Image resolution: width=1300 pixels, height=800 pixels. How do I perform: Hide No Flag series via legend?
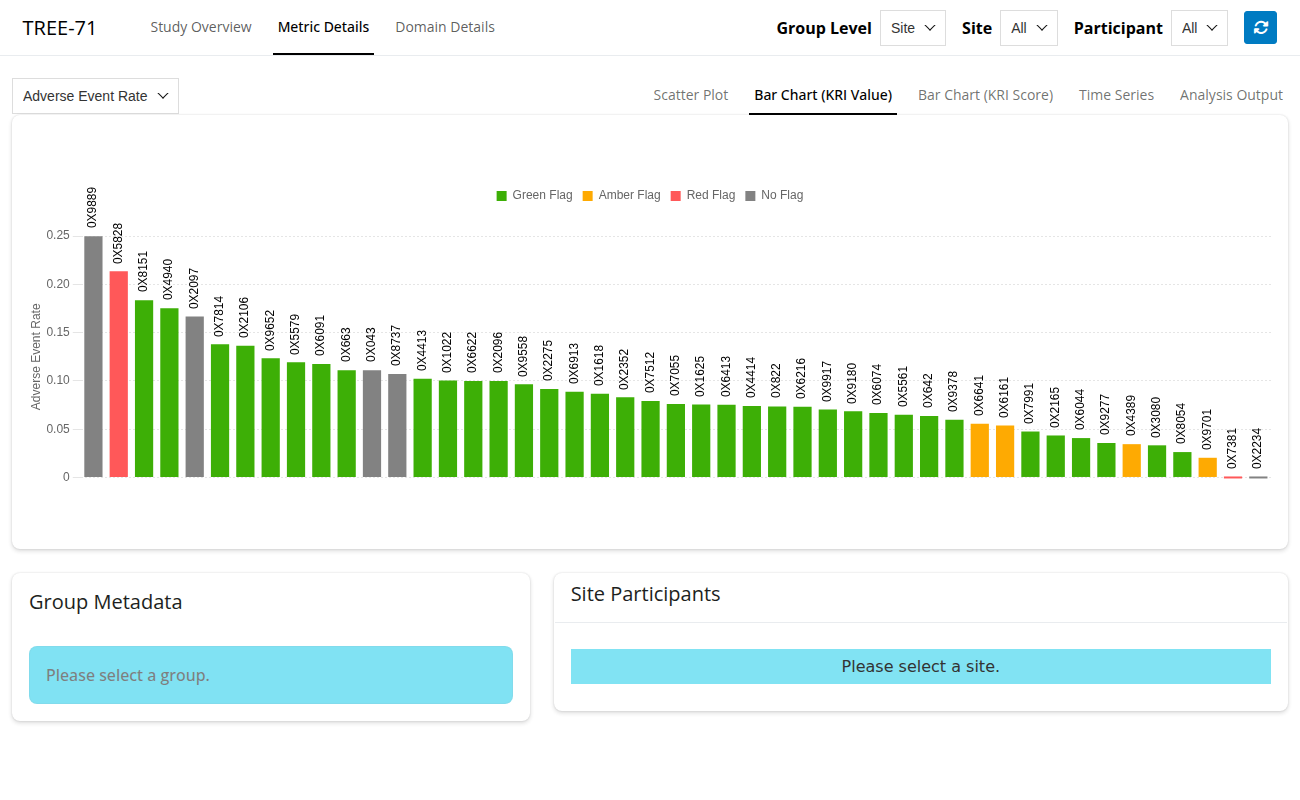(774, 195)
